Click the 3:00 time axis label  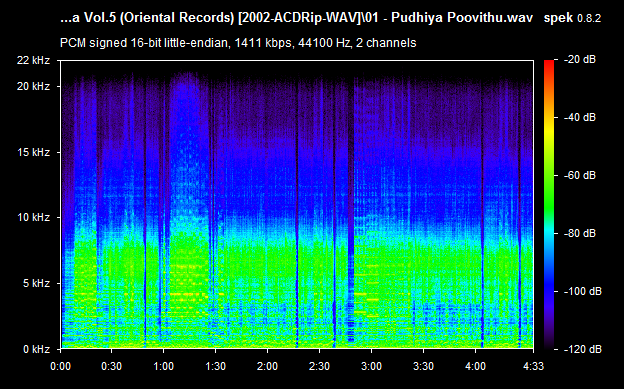coord(371,366)
